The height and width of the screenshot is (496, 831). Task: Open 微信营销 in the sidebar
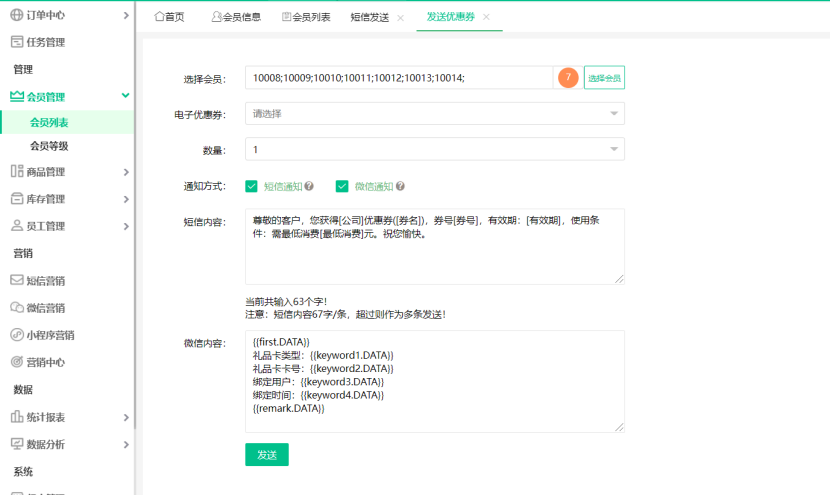(46, 308)
